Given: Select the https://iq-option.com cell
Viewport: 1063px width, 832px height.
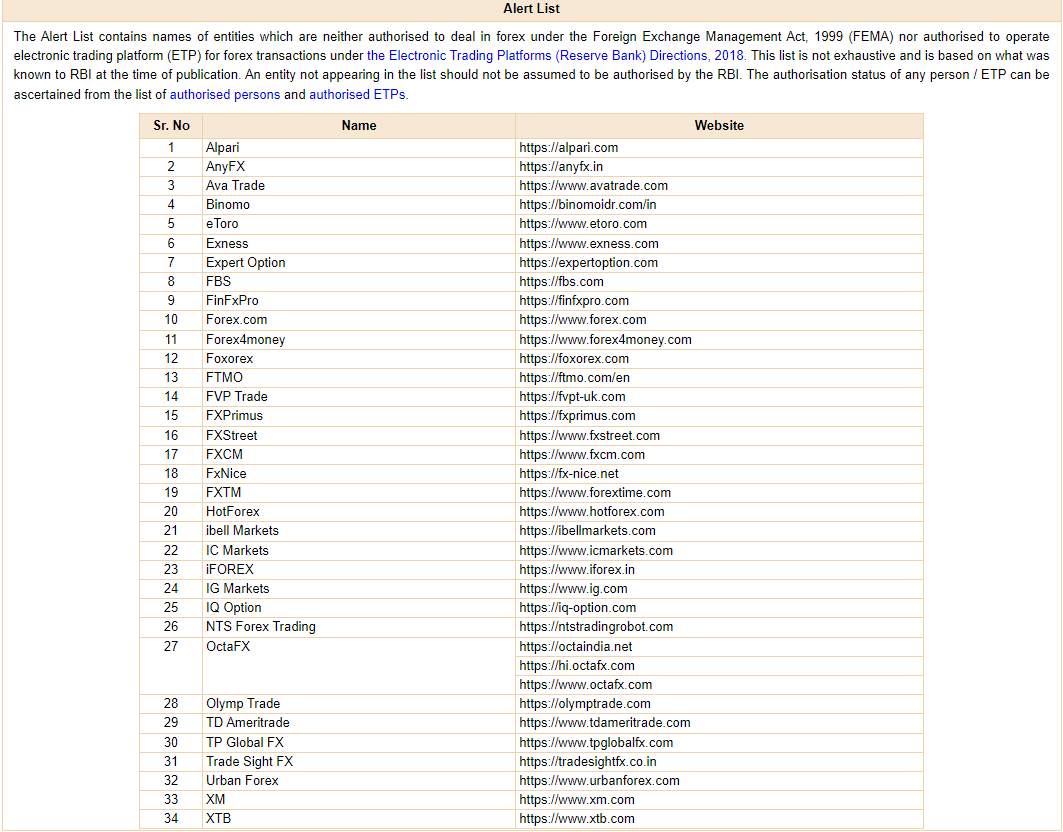Looking at the screenshot, I should (719, 608).
